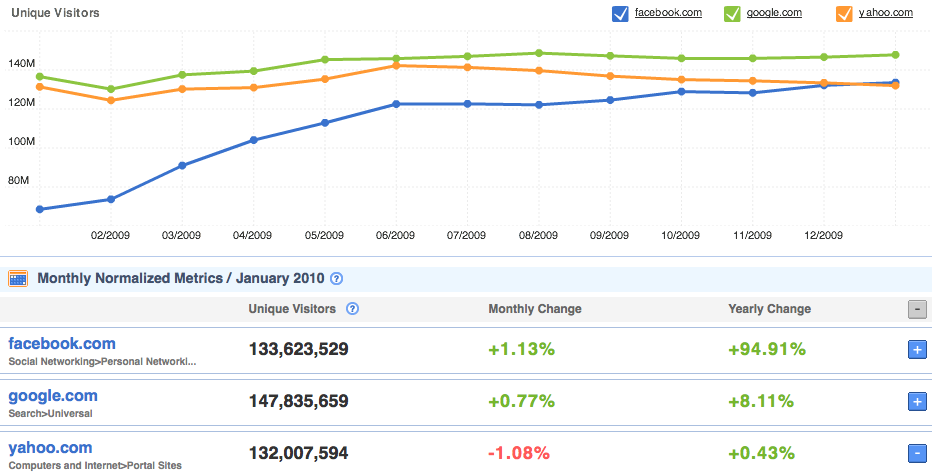
Task: Click the Unique Visitors column header
Action: coord(292,309)
